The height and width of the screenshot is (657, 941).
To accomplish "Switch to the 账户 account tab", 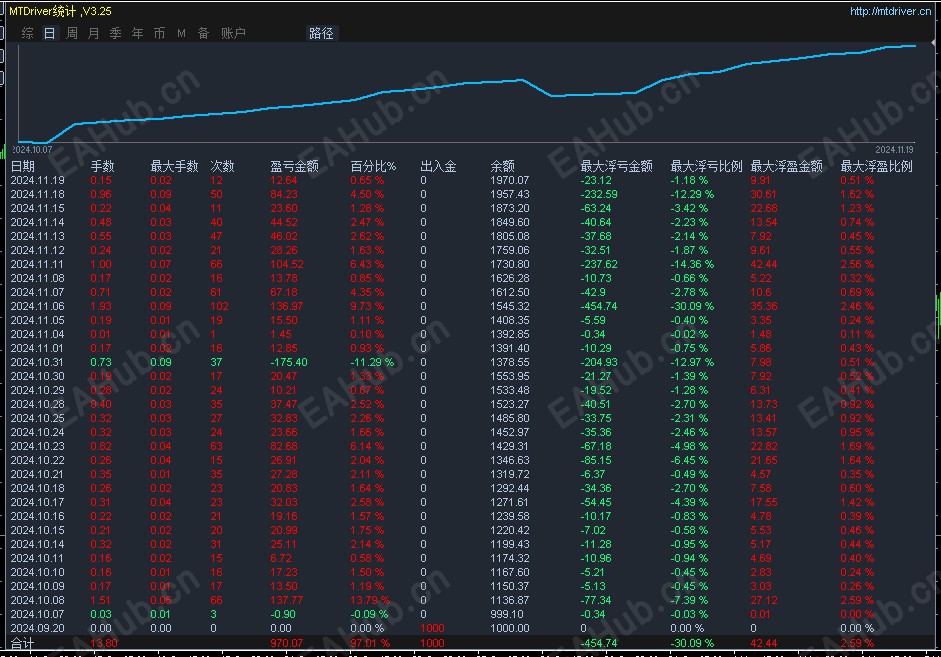I will (233, 34).
